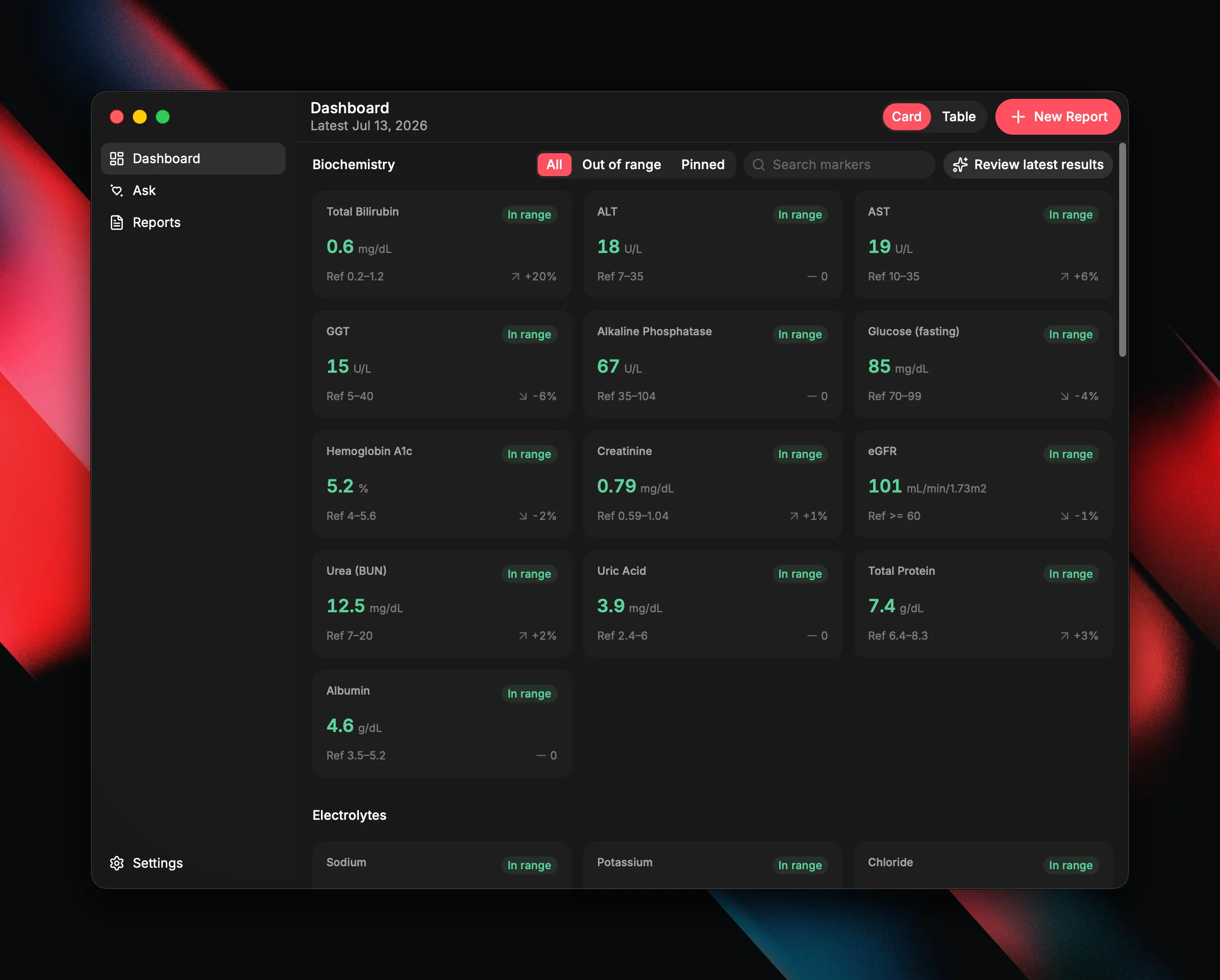
Task: Open the Hemoglobin A1c card
Action: point(441,484)
